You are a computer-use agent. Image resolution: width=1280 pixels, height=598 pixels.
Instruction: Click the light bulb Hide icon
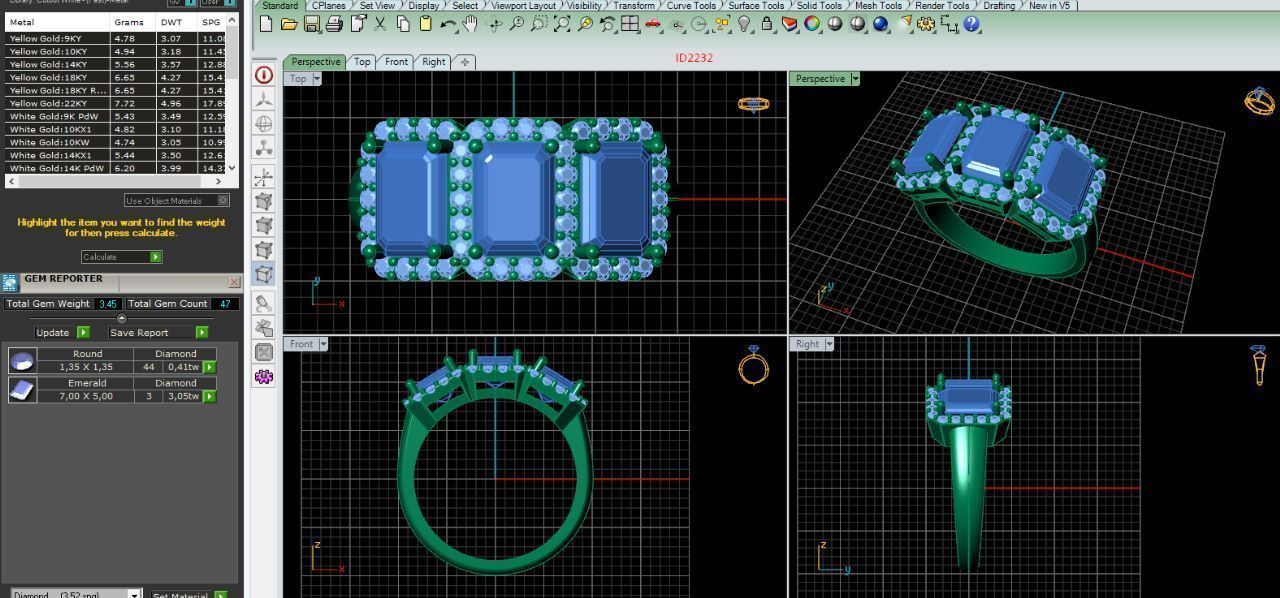pos(744,24)
